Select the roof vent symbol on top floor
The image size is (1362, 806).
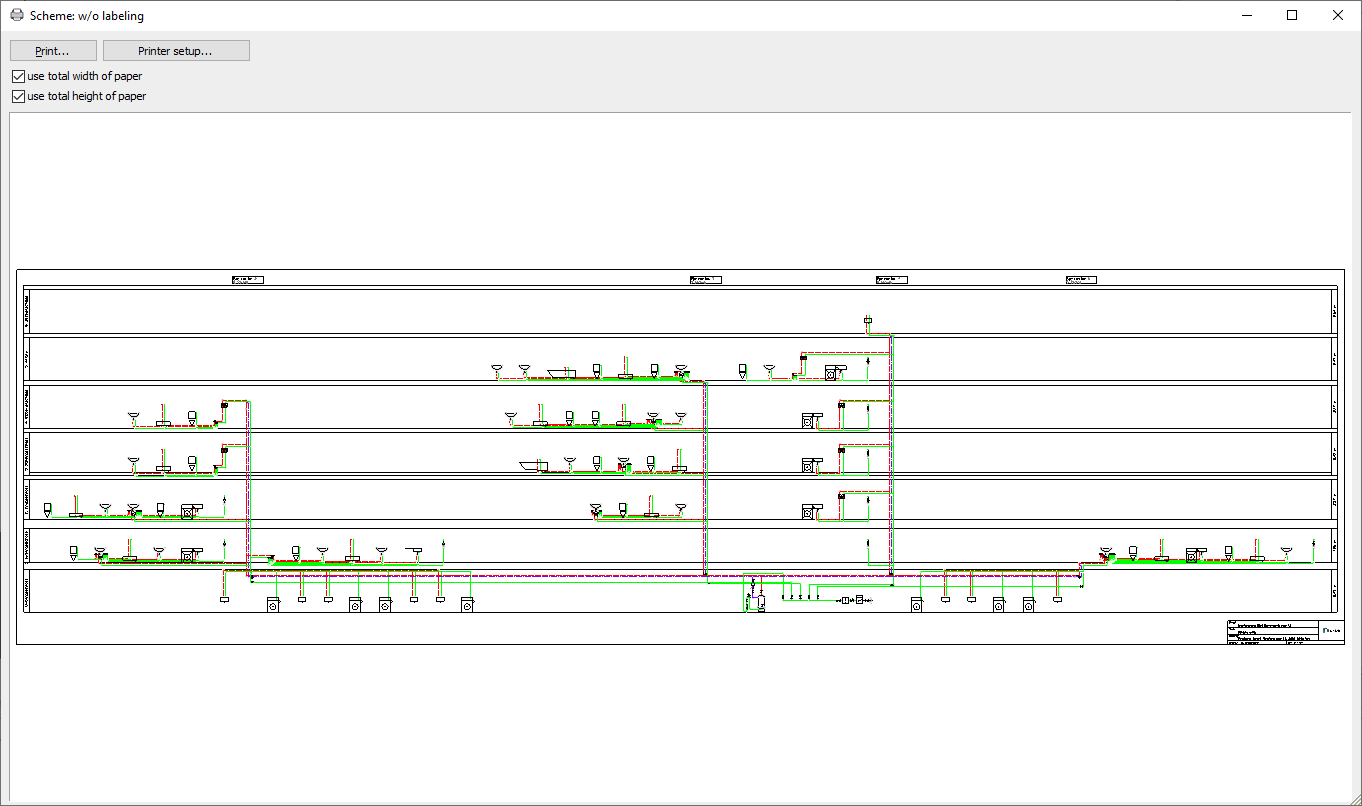(868, 321)
